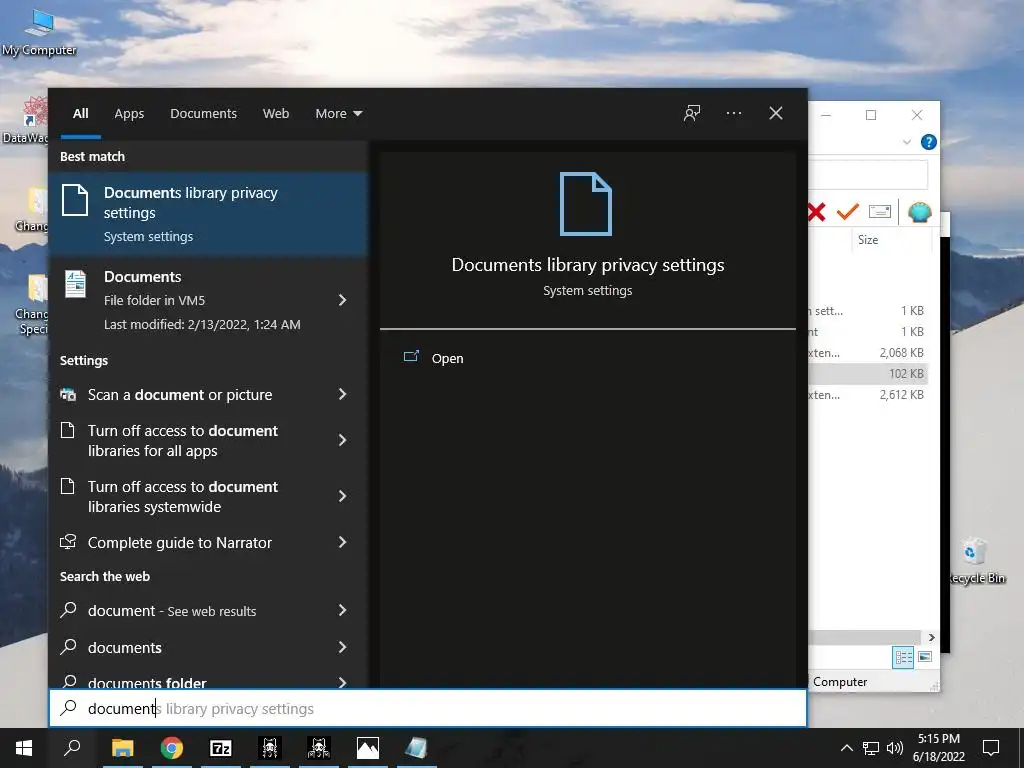Click the Documents folder result icon
Screen dimensions: 1024x768
[75, 284]
